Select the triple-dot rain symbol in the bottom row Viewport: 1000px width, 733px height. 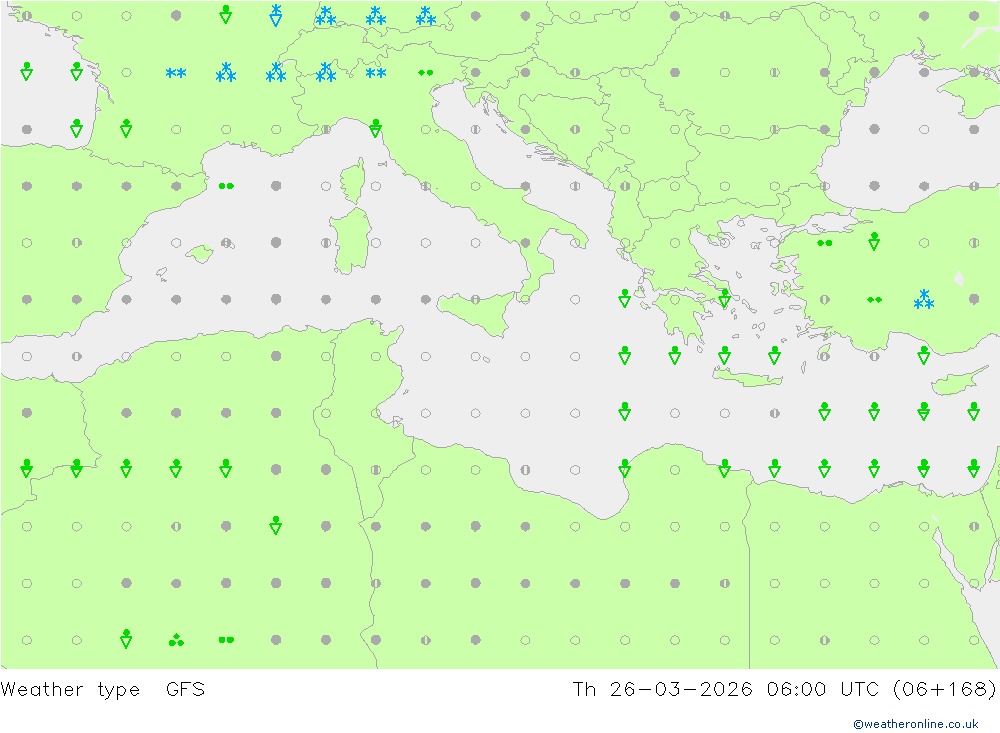176,639
